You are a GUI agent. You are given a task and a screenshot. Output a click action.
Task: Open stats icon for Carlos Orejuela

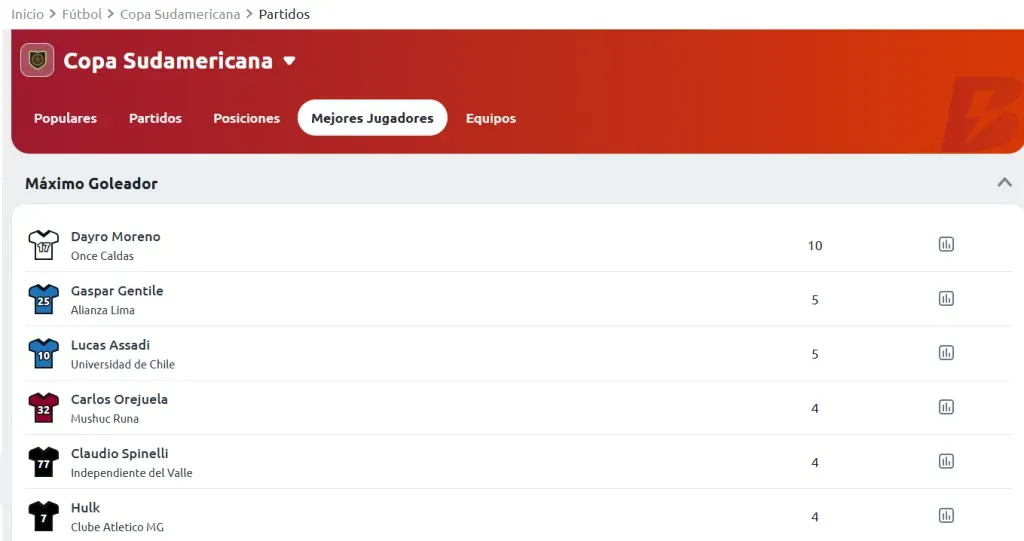[946, 407]
